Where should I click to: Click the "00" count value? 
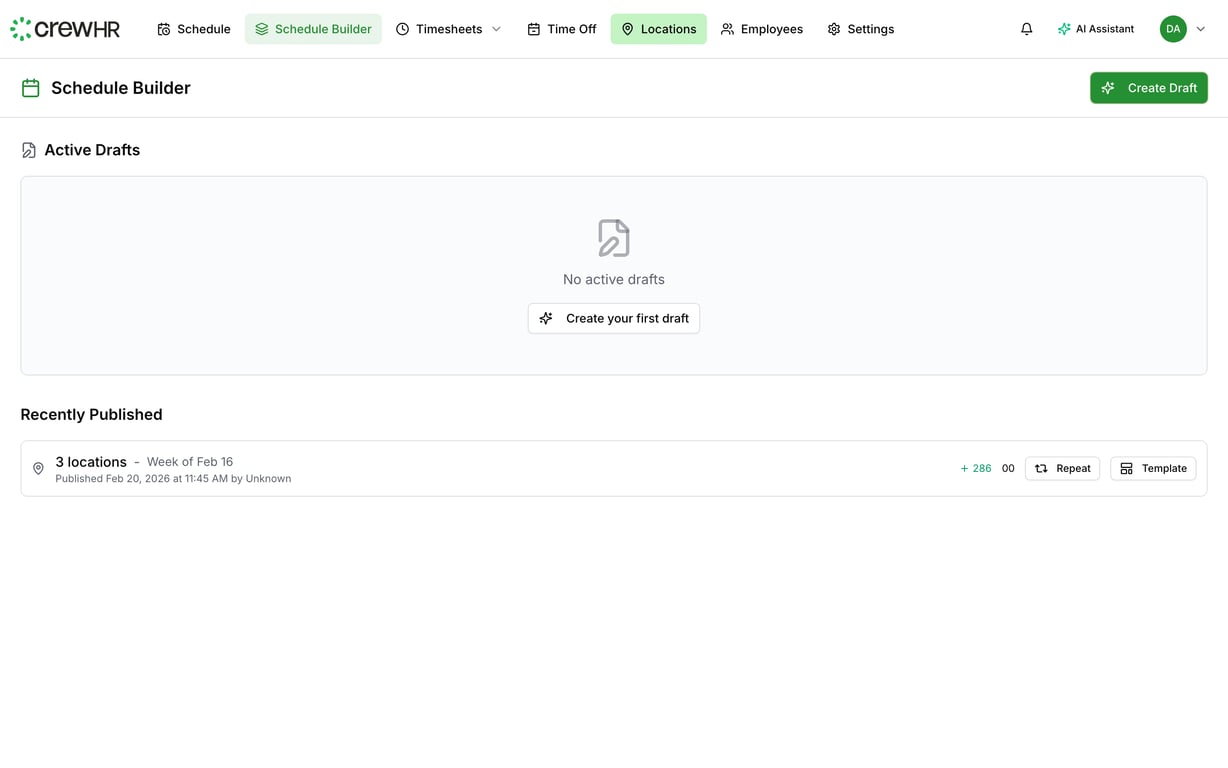1008,468
